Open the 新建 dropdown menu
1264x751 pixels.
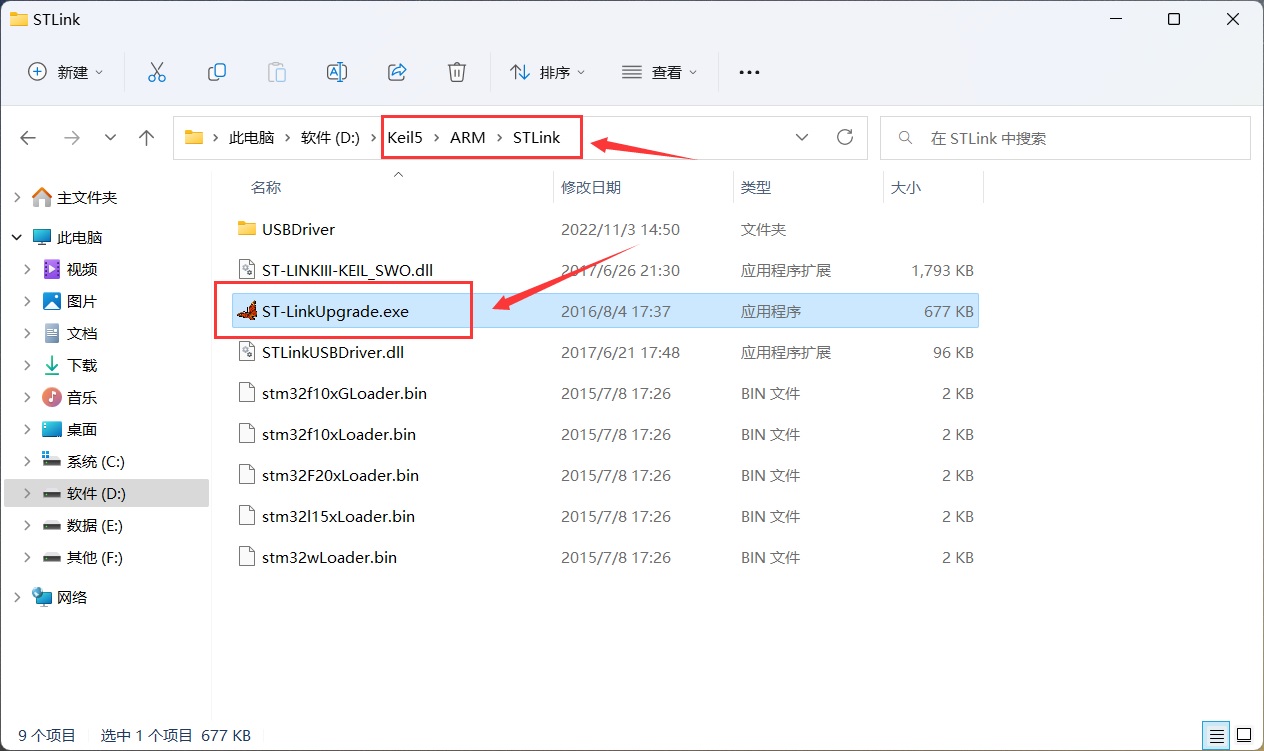pos(66,72)
